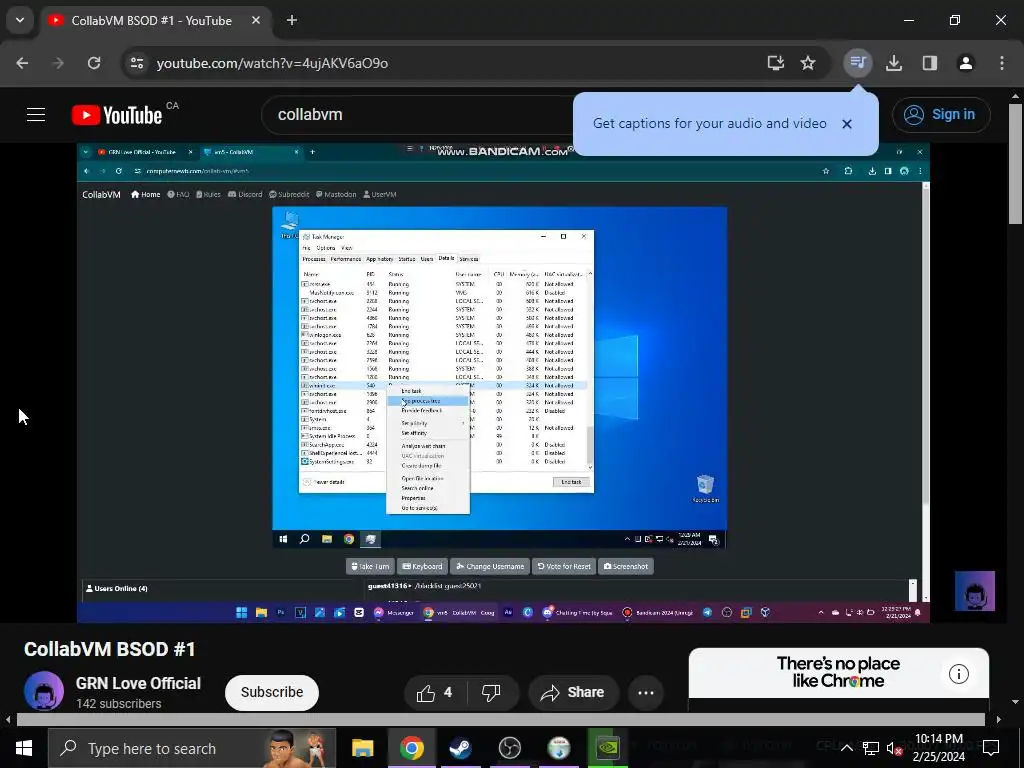Click the muted volume tray icon
The width and height of the screenshot is (1024, 768).
point(894,748)
